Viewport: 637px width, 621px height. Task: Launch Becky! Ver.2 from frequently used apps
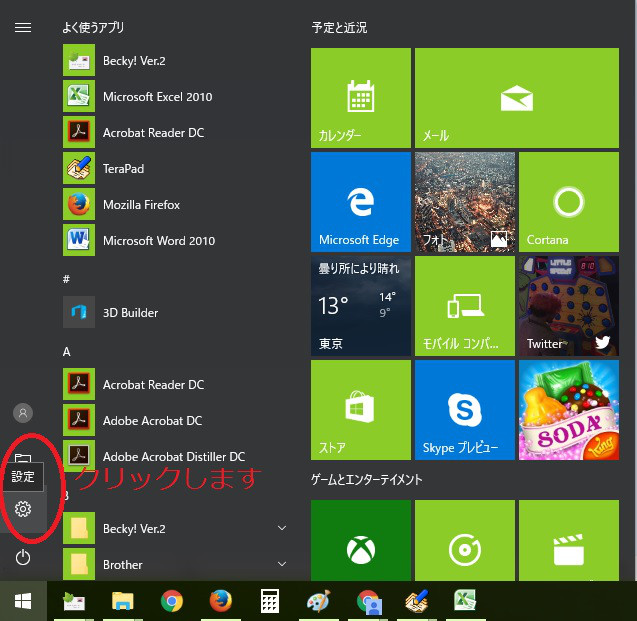pos(175,60)
